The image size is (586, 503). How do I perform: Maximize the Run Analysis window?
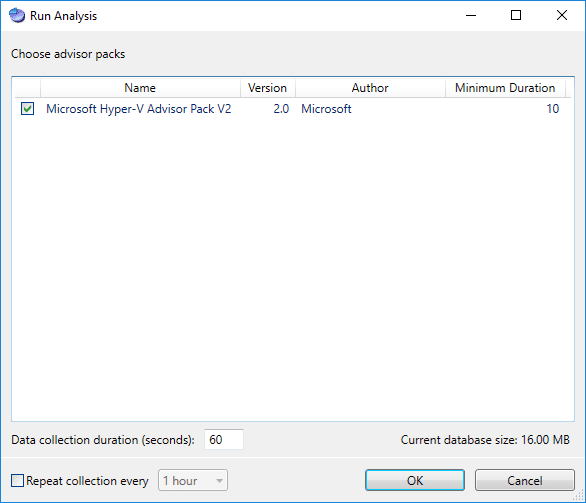click(516, 16)
